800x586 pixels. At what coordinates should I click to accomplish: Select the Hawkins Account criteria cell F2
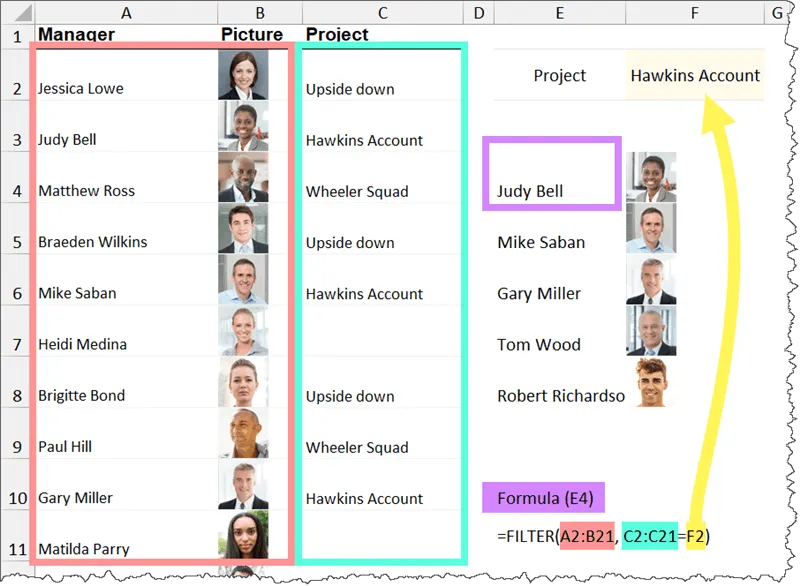click(x=695, y=74)
